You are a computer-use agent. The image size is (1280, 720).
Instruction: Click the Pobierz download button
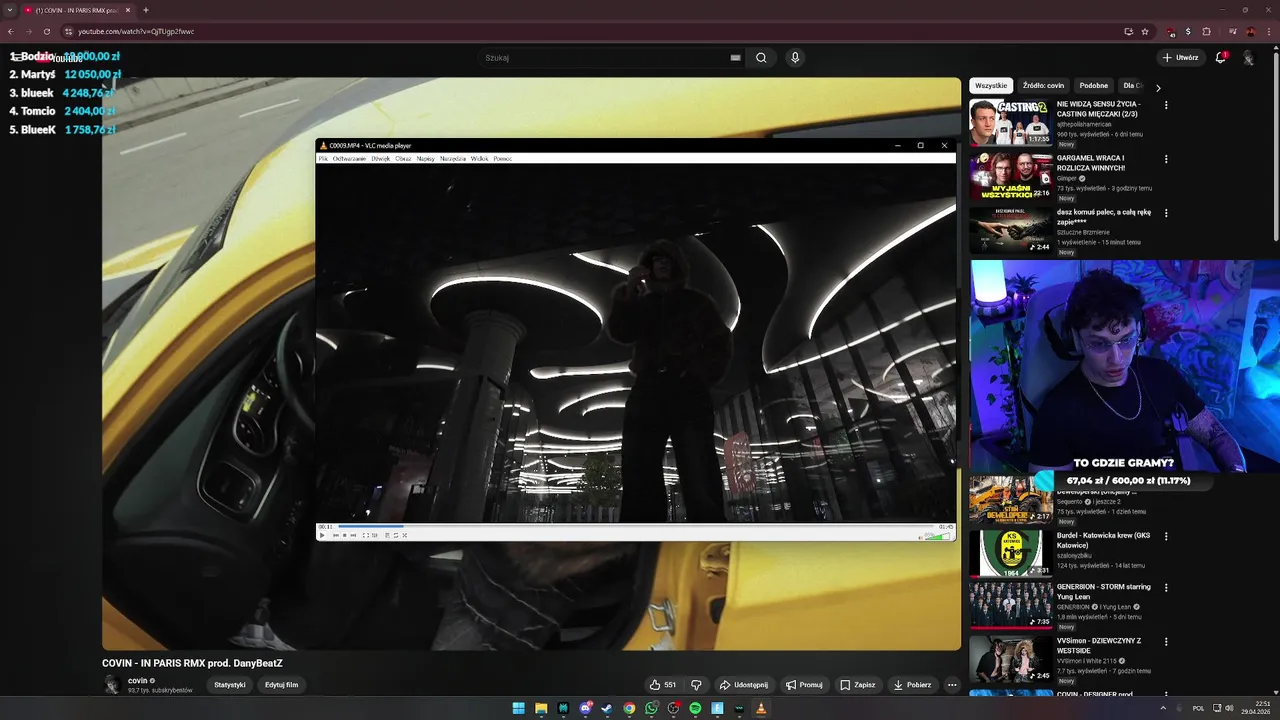(x=912, y=685)
